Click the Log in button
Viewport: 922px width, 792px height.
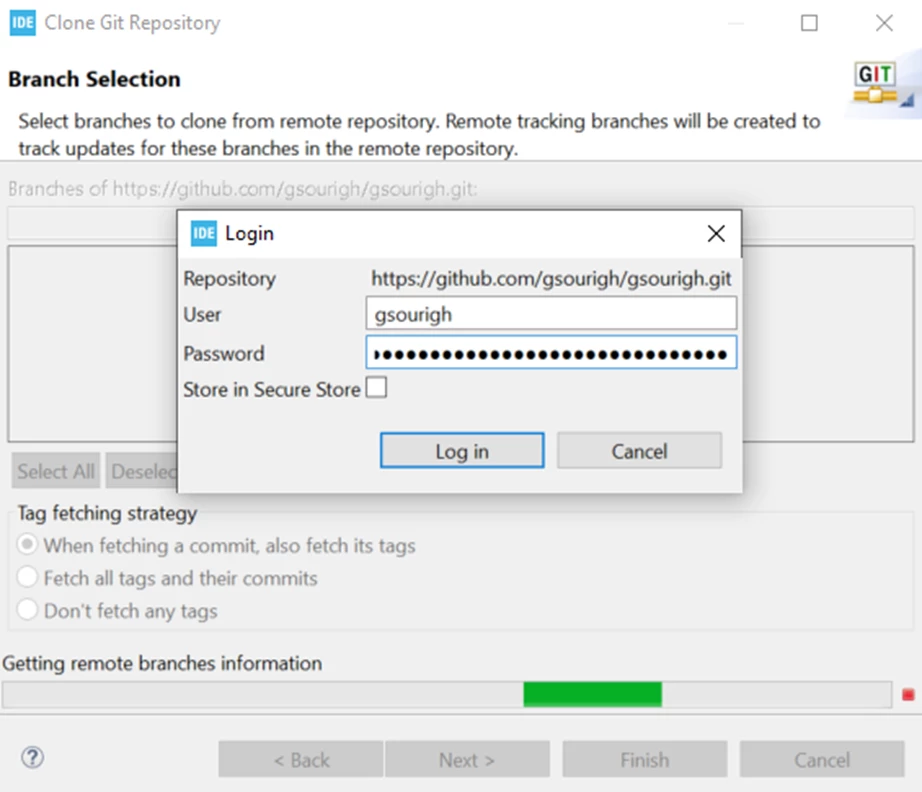[462, 451]
